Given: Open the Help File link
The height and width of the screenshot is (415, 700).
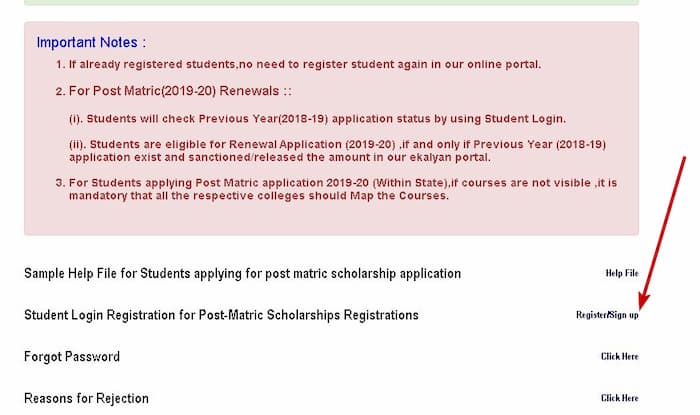Looking at the screenshot, I should pyautogui.click(x=621, y=273).
